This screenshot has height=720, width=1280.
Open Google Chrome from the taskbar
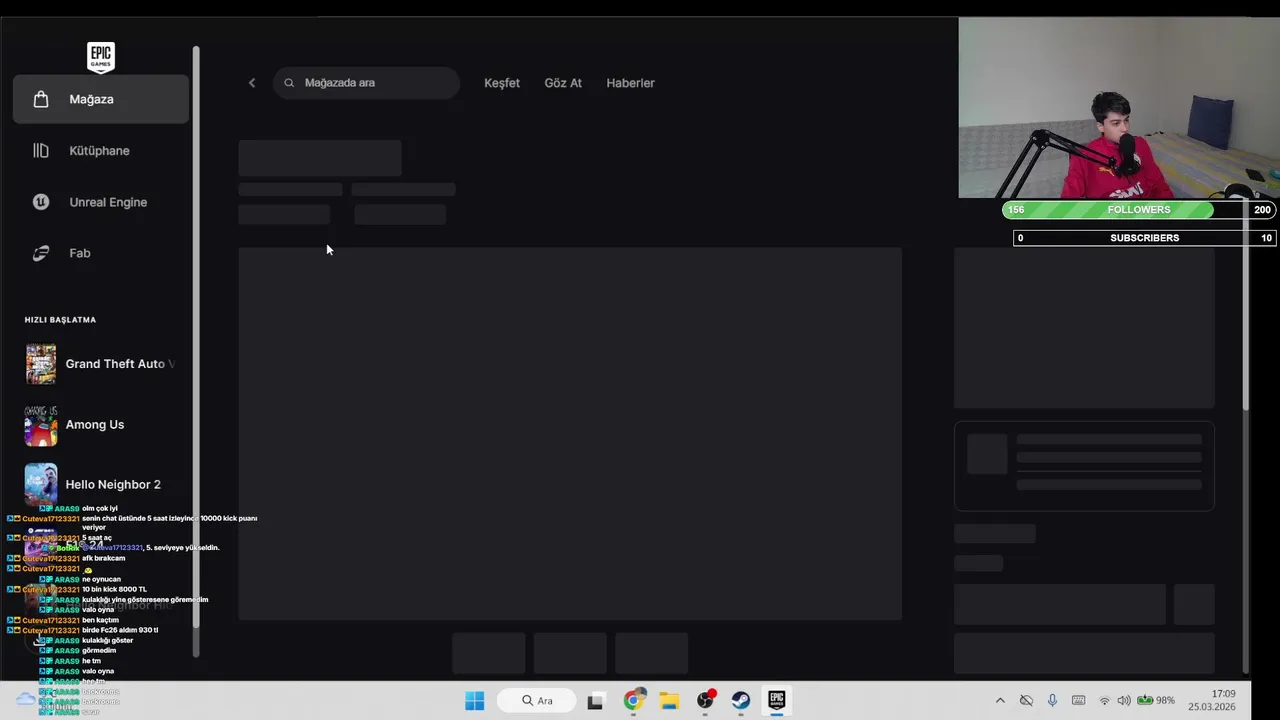click(x=633, y=701)
